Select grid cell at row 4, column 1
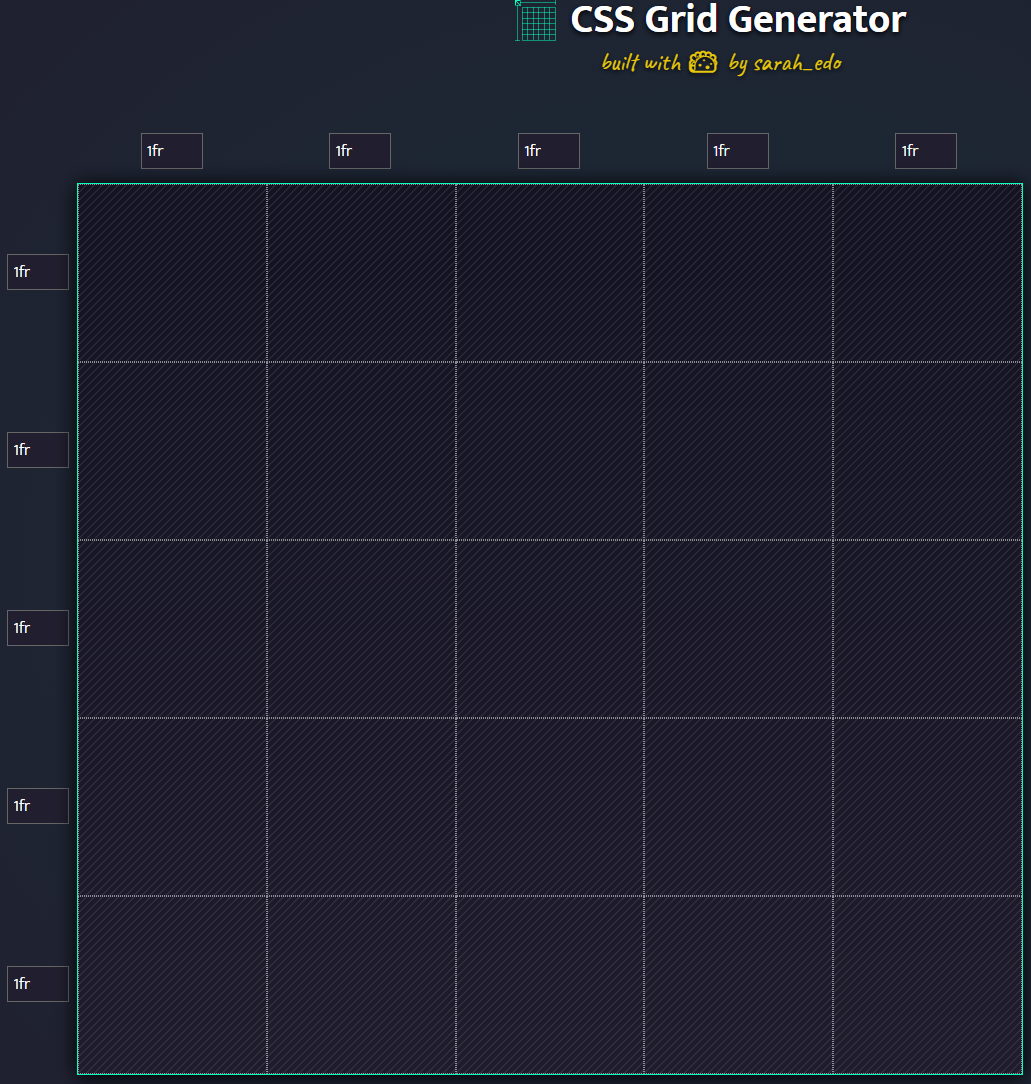 click(172, 807)
